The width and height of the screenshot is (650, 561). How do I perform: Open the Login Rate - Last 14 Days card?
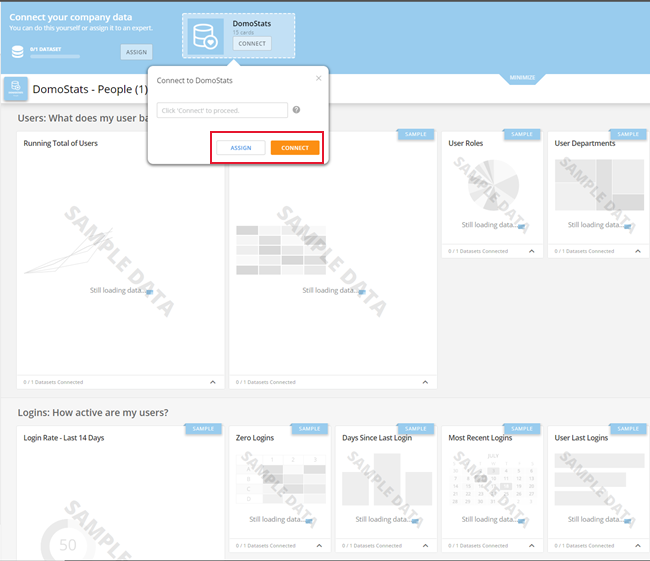point(120,493)
